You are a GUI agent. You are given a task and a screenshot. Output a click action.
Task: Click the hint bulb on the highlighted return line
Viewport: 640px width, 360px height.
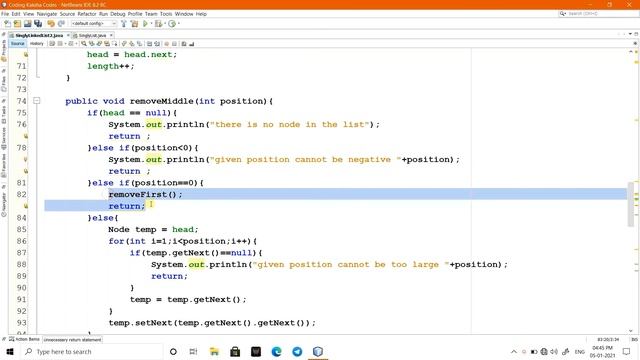[x=26, y=206]
